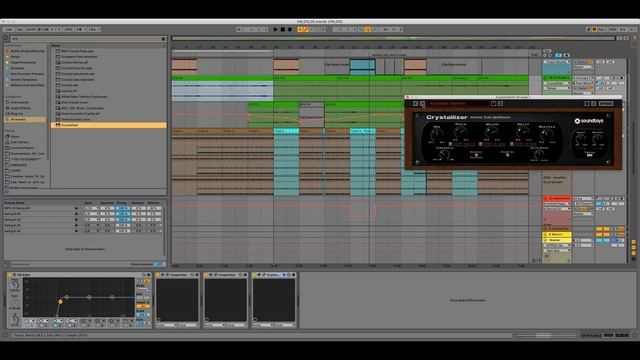Open the Crystallizer preset name menu
Screen dimensions: 640x360
coord(458,104)
